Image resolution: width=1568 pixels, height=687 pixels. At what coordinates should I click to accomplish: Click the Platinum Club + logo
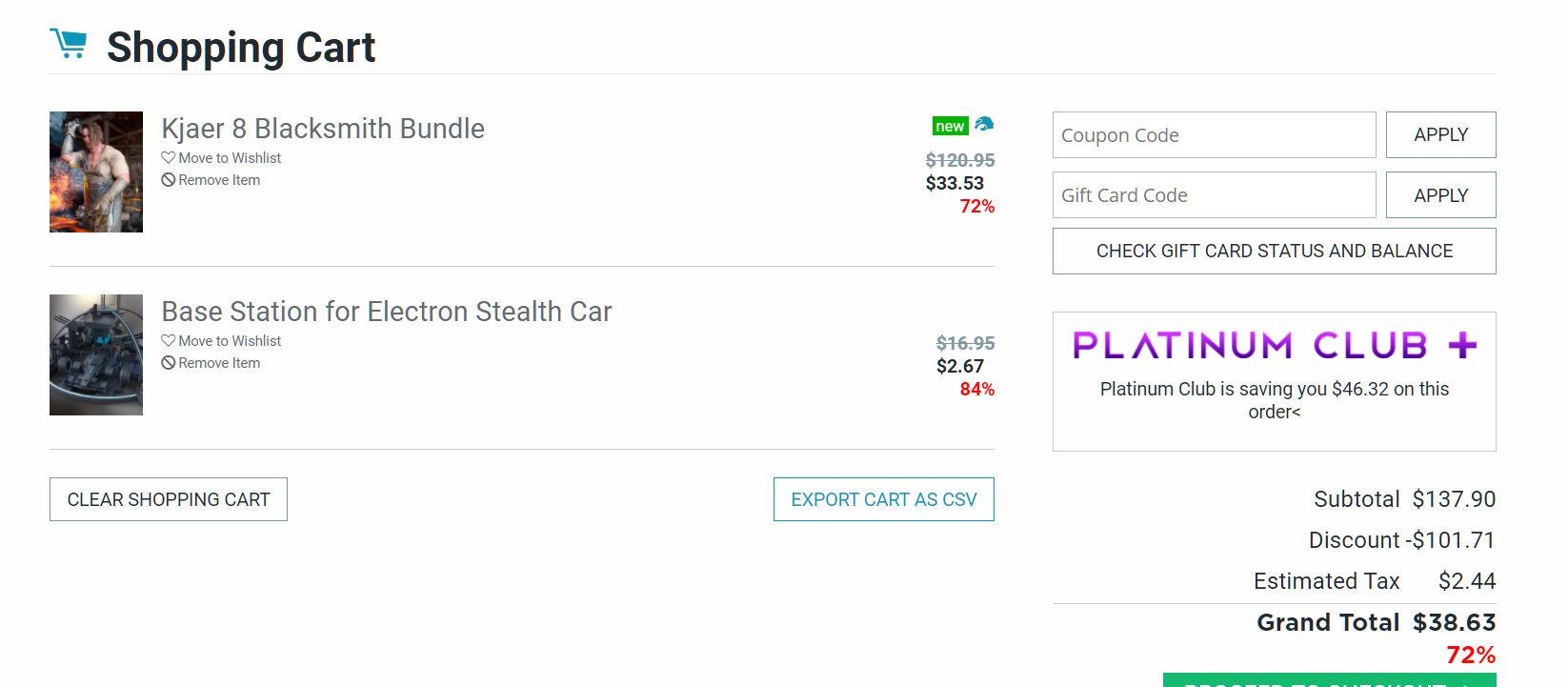coord(1274,345)
